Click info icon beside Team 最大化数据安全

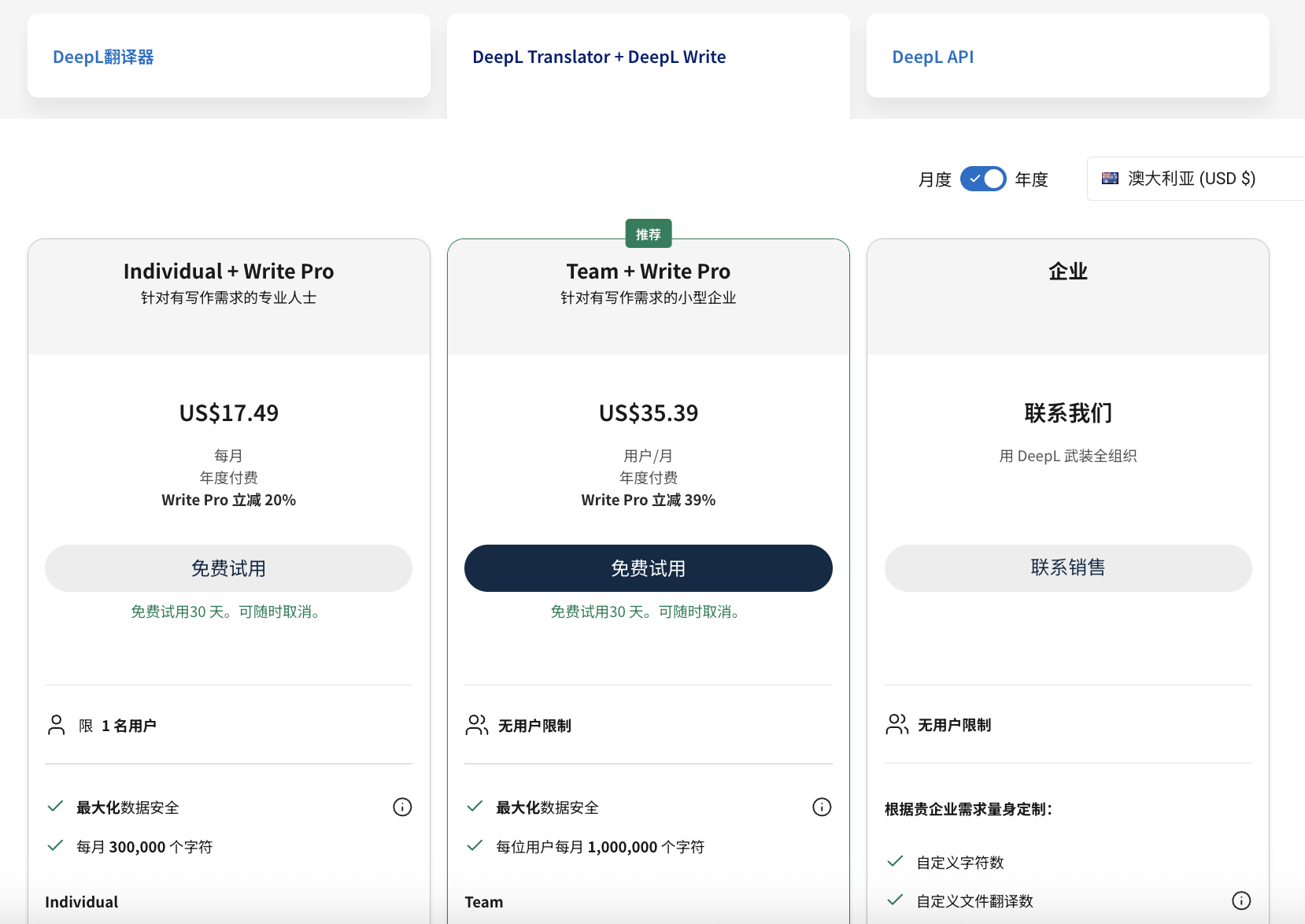tap(822, 807)
